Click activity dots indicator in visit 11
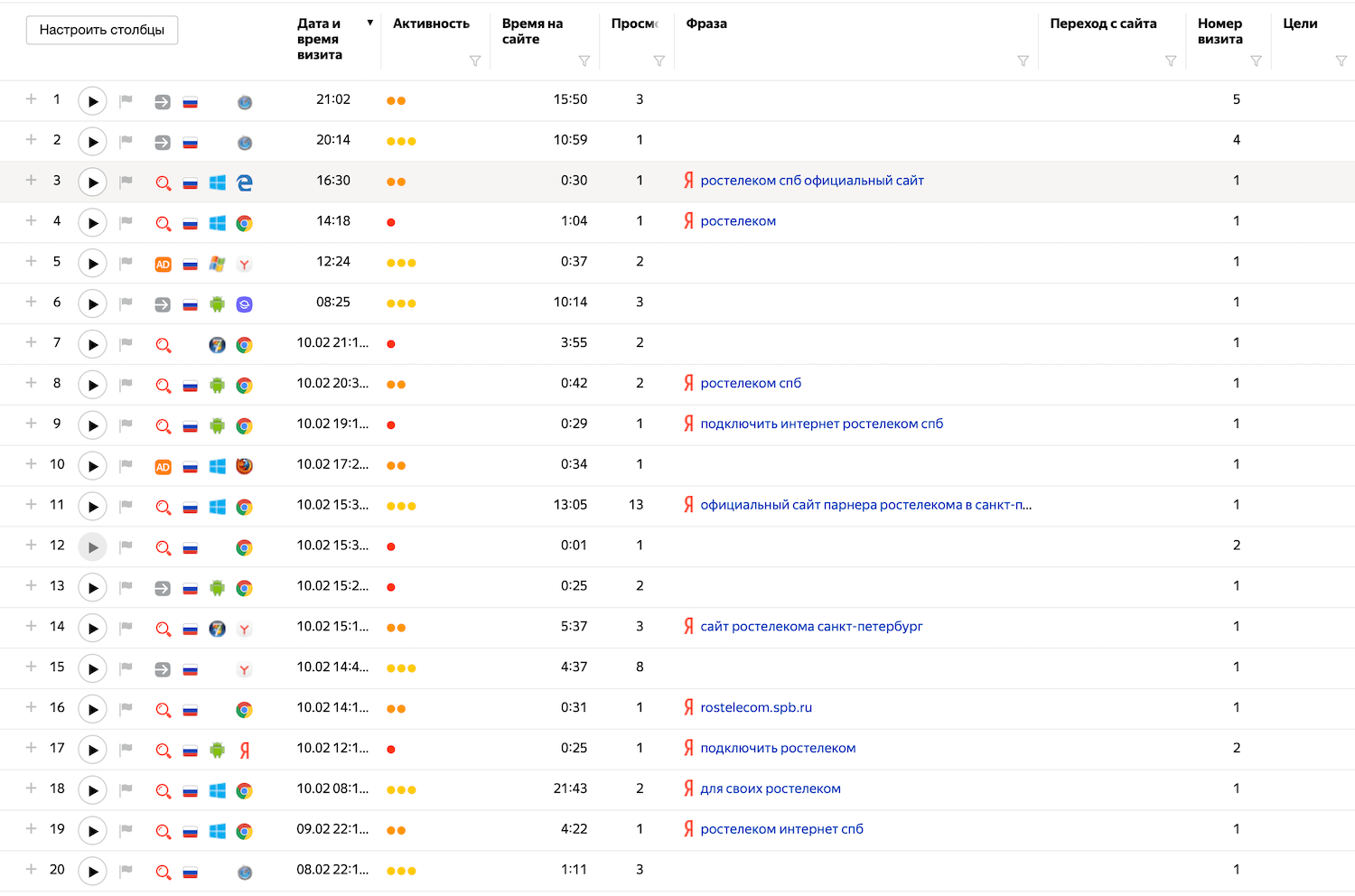 (x=401, y=507)
